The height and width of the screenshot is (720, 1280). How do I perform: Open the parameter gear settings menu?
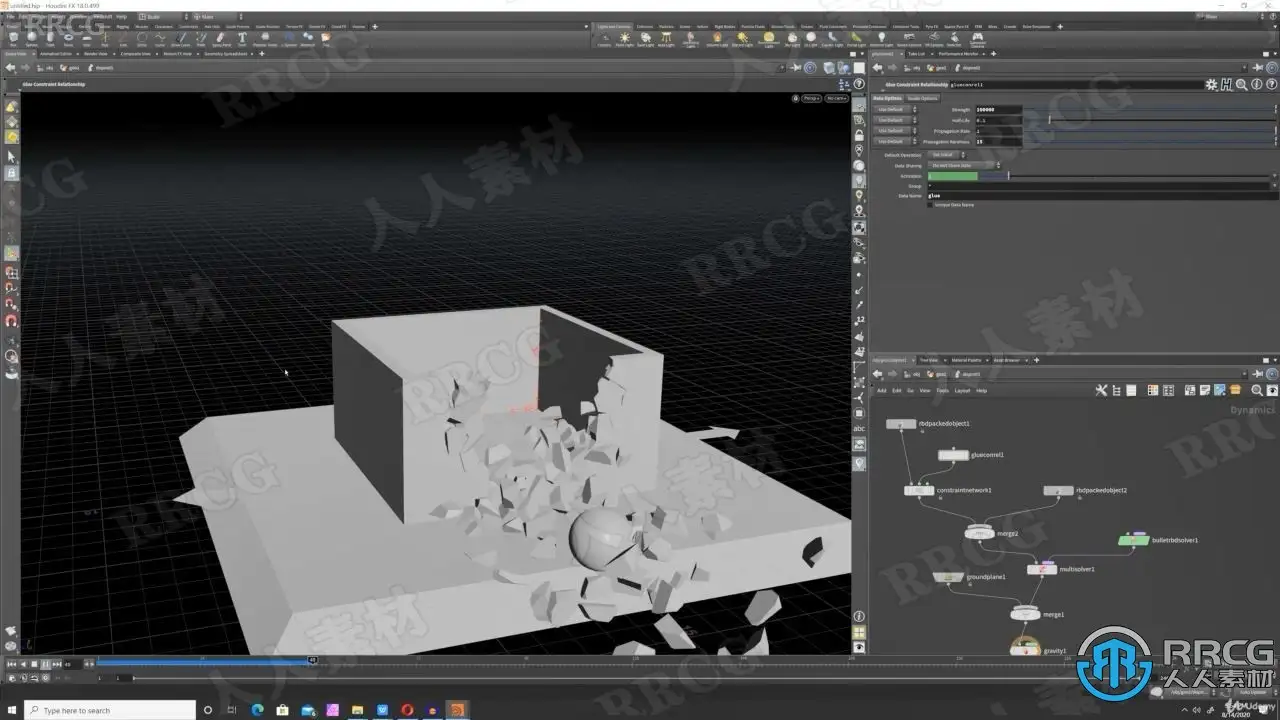(1211, 86)
